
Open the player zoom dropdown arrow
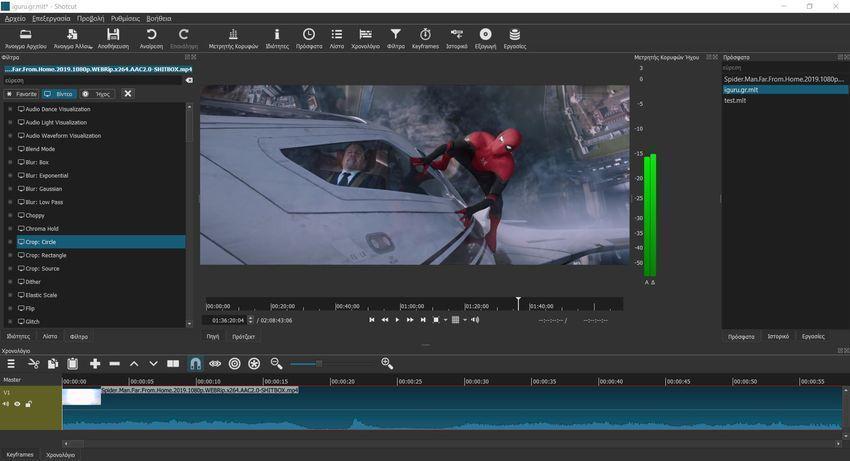pyautogui.click(x=446, y=320)
